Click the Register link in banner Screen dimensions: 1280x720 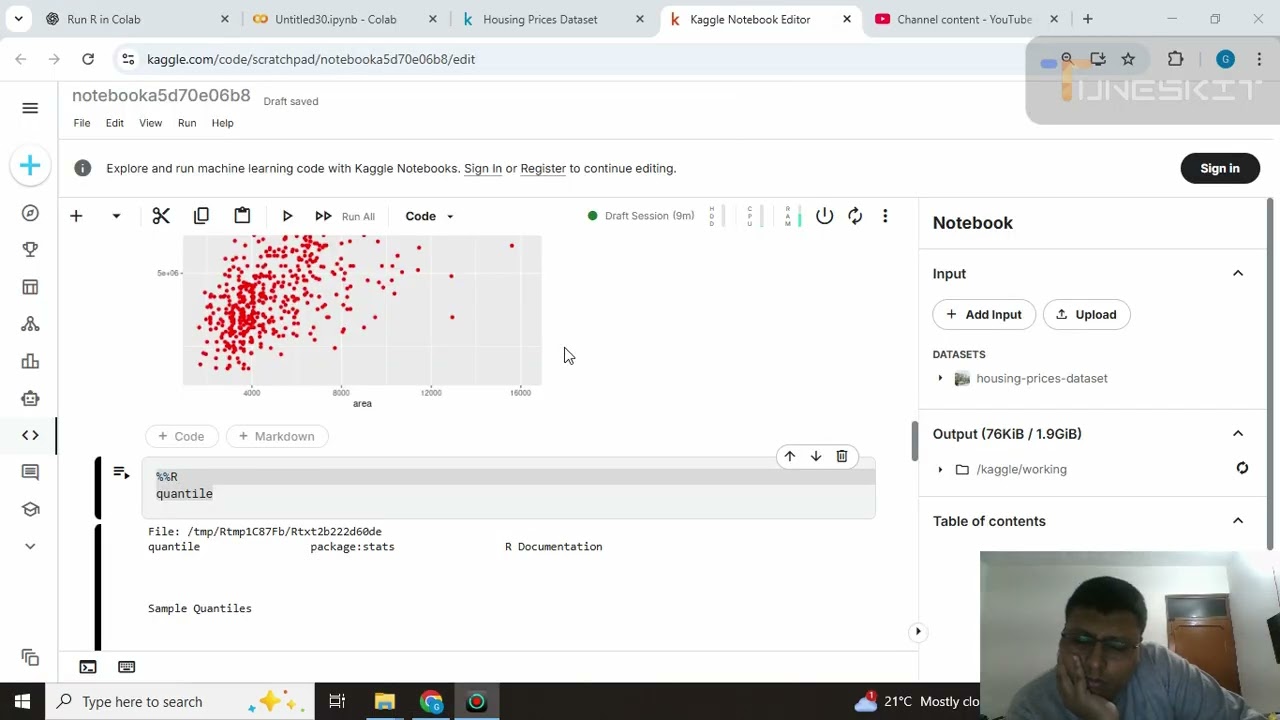coord(543,168)
